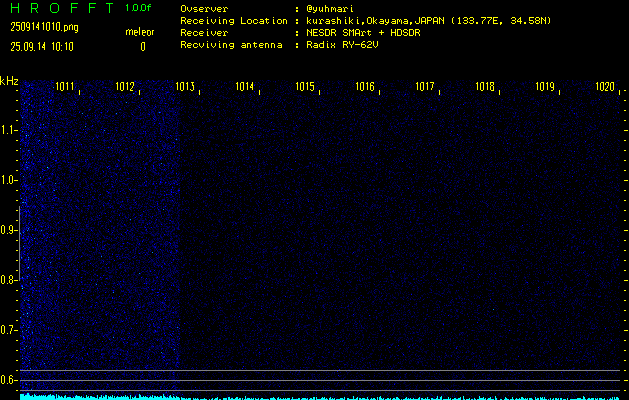Click the gray vertical range bar beside 0.9
This screenshot has height=400, width=629.
click(x=19, y=243)
